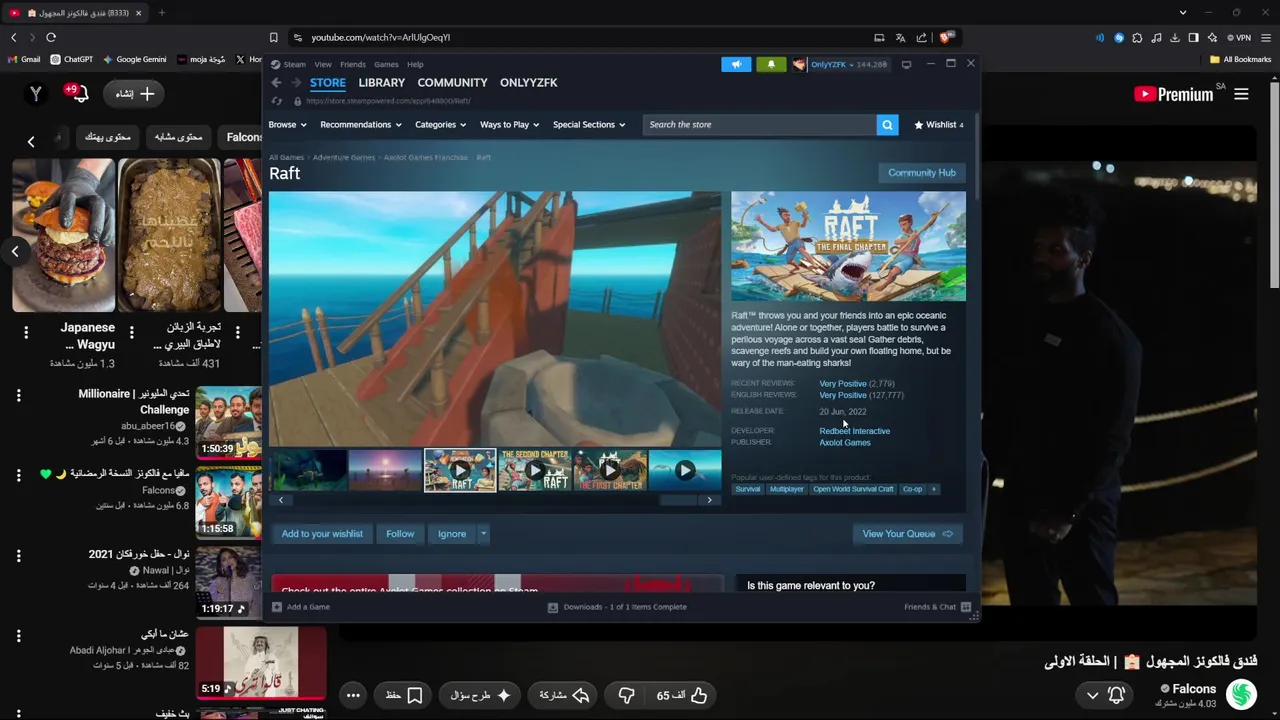Open browser downloads icon
Screen dimensions: 1280x720
coord(1175,37)
